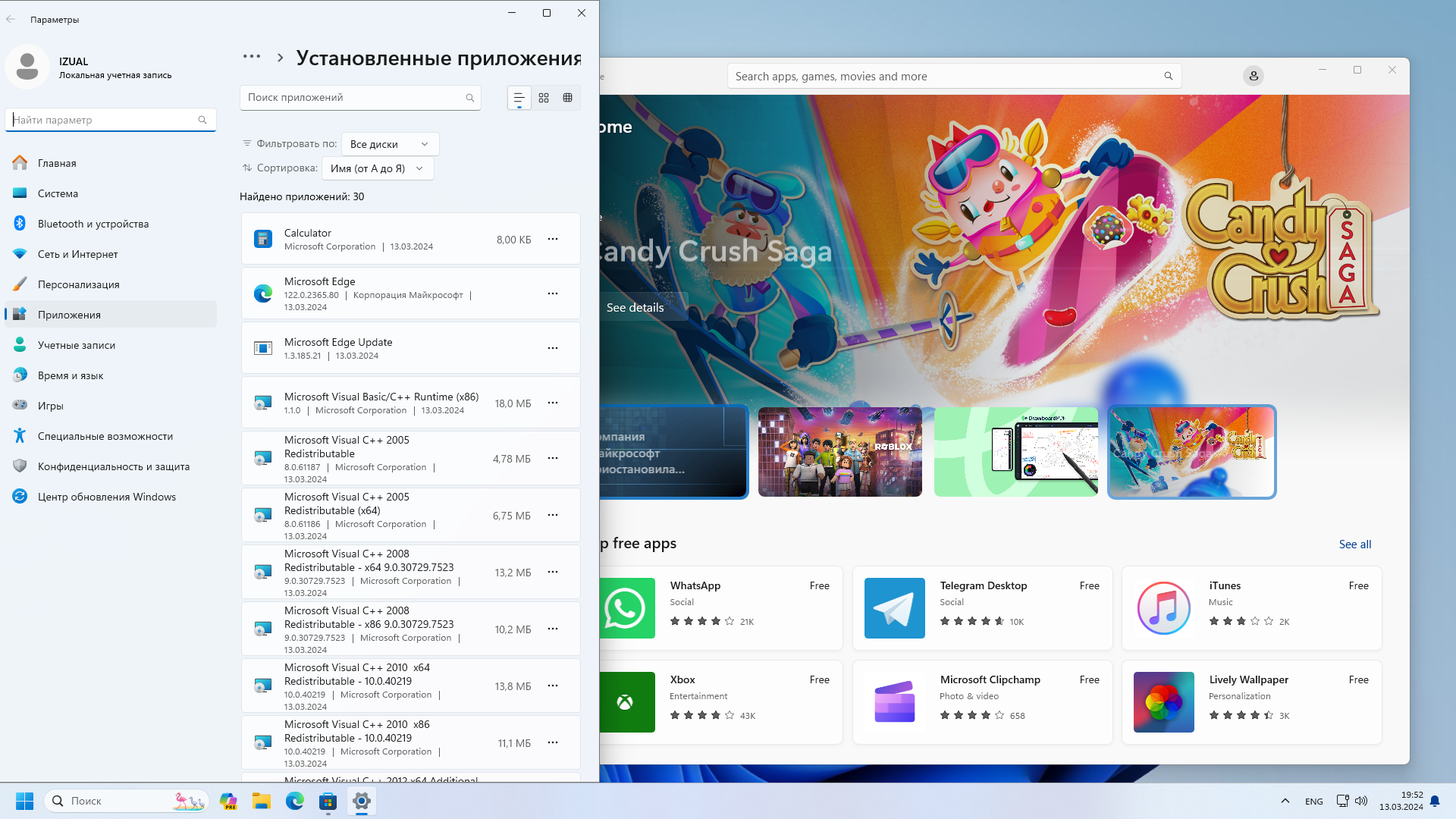
Task: Open the Telegram Desktop app card
Action: pyautogui.click(x=983, y=608)
